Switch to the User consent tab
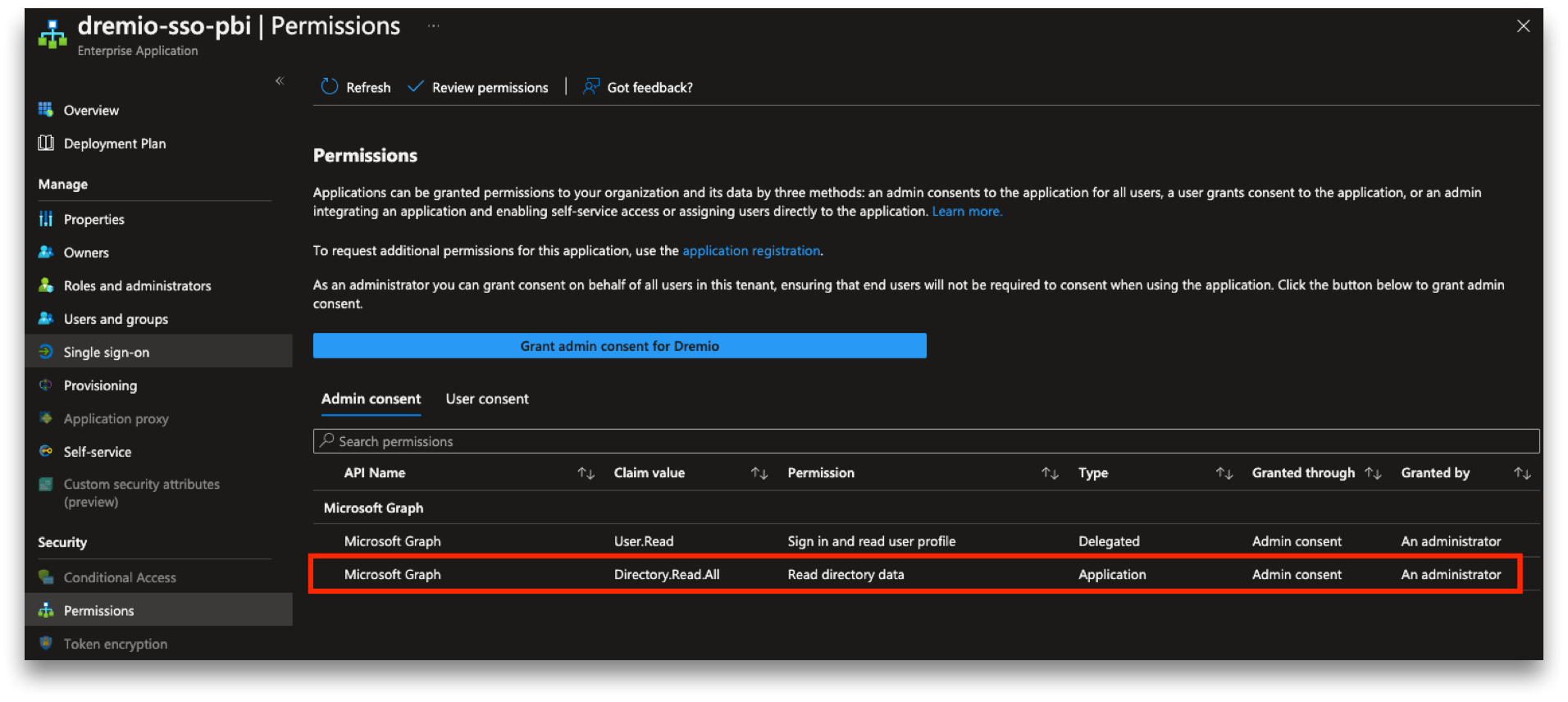Image resolution: width=1568 pixels, height=702 pixels. point(487,399)
